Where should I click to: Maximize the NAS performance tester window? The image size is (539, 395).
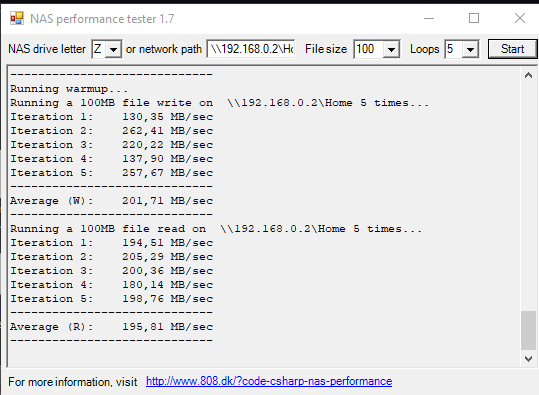pyautogui.click(x=474, y=18)
